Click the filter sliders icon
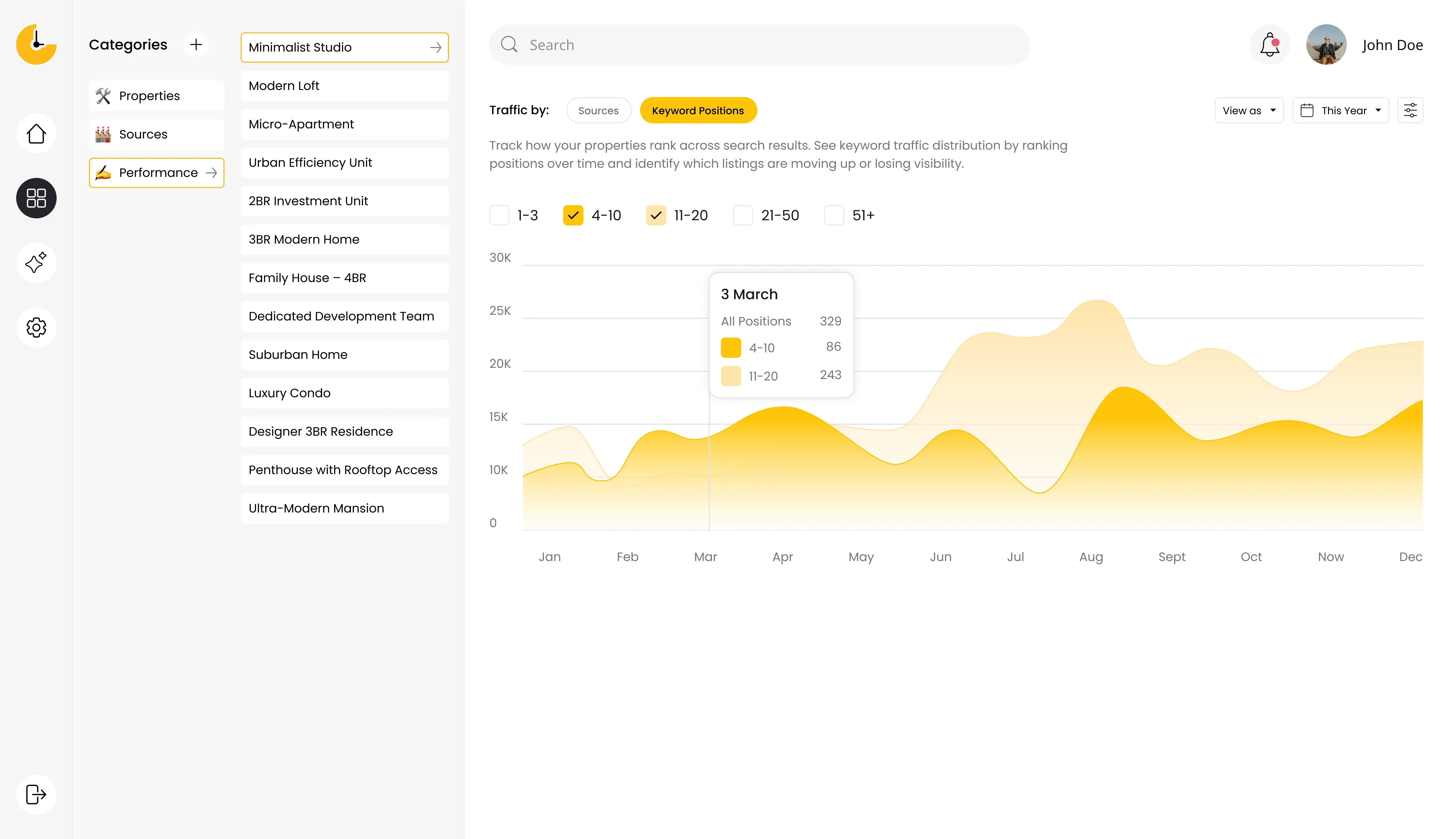The height and width of the screenshot is (839, 1456). click(1410, 110)
